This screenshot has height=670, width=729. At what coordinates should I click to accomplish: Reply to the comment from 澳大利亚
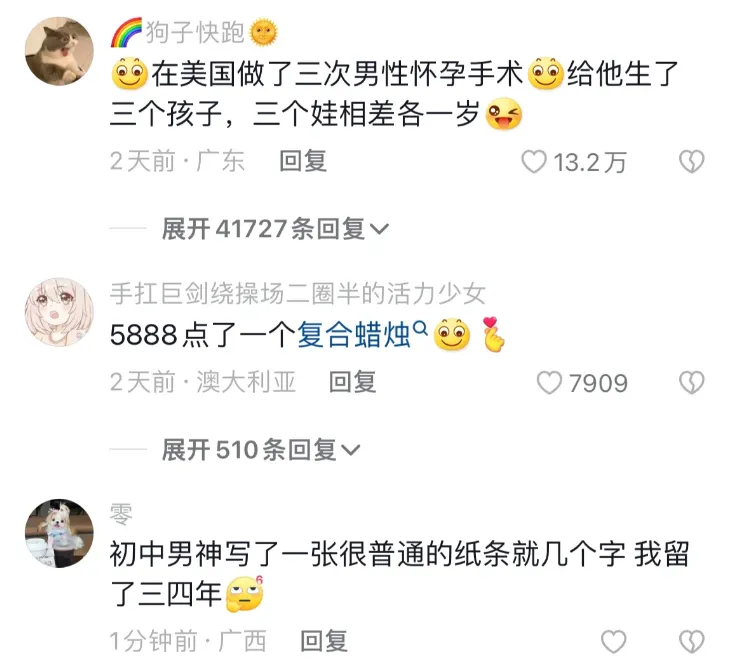coord(352,383)
